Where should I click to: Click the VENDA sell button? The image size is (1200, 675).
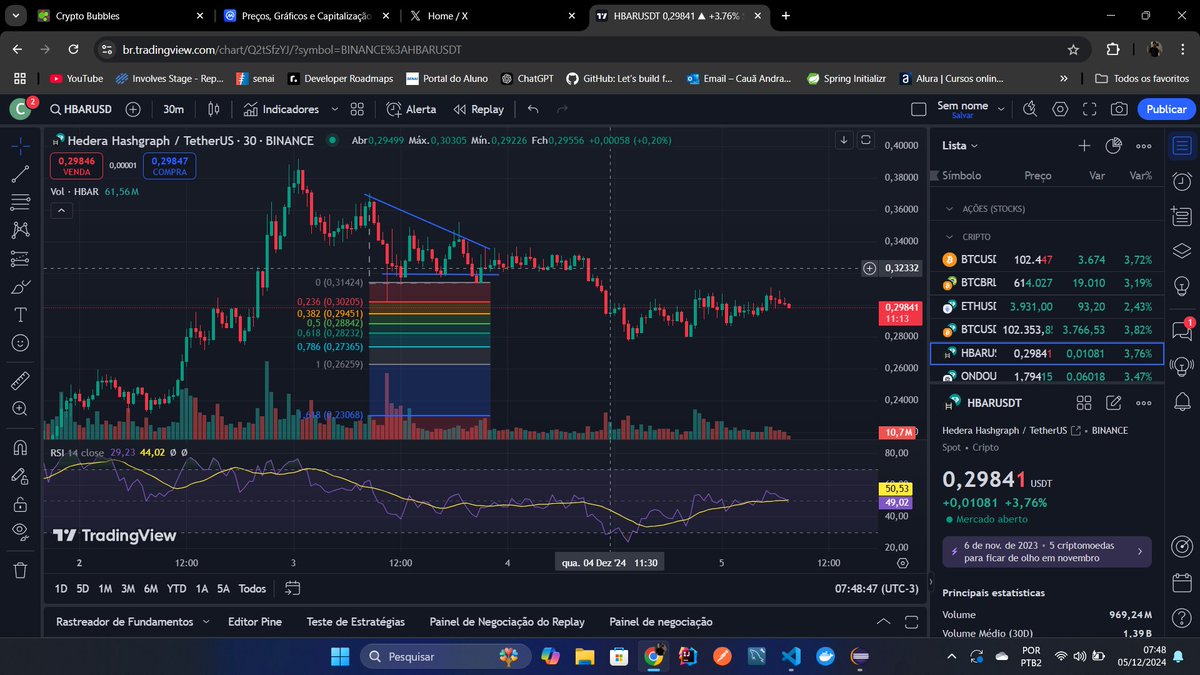pos(76,166)
